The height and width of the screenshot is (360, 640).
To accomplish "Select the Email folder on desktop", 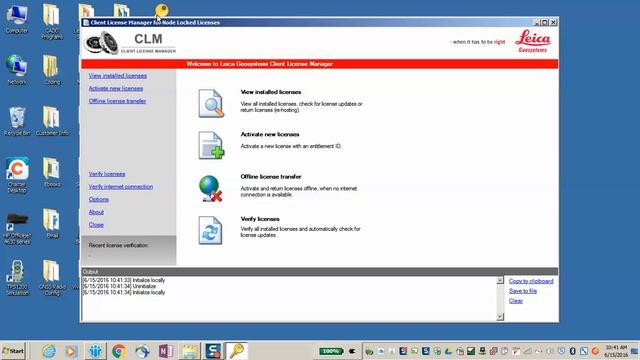I will pyautogui.click(x=52, y=224).
